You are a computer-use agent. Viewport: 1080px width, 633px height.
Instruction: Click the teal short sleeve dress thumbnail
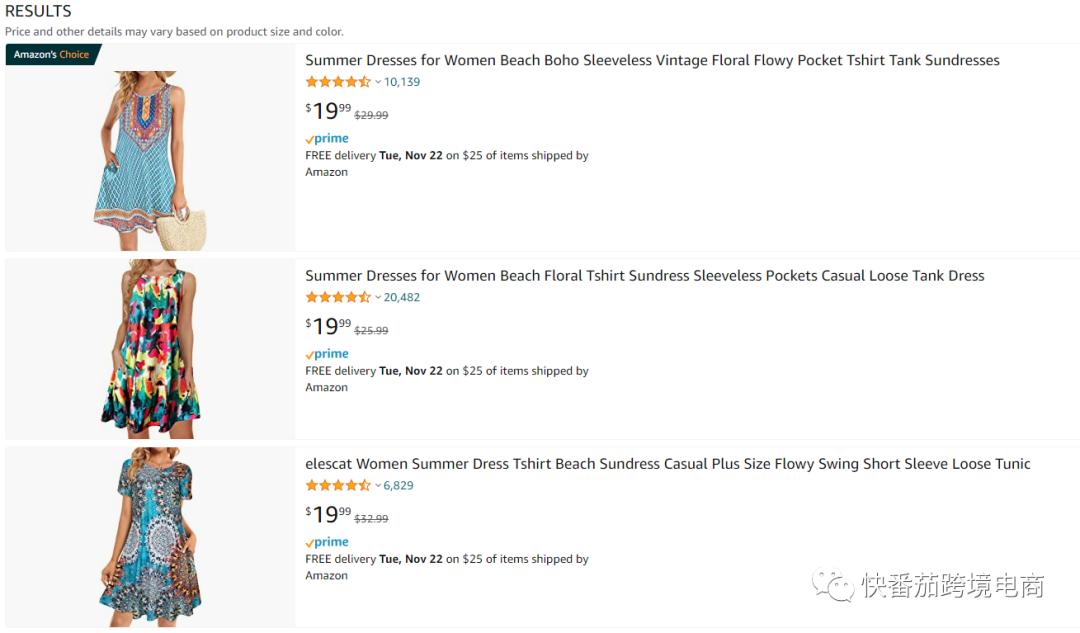[150, 536]
